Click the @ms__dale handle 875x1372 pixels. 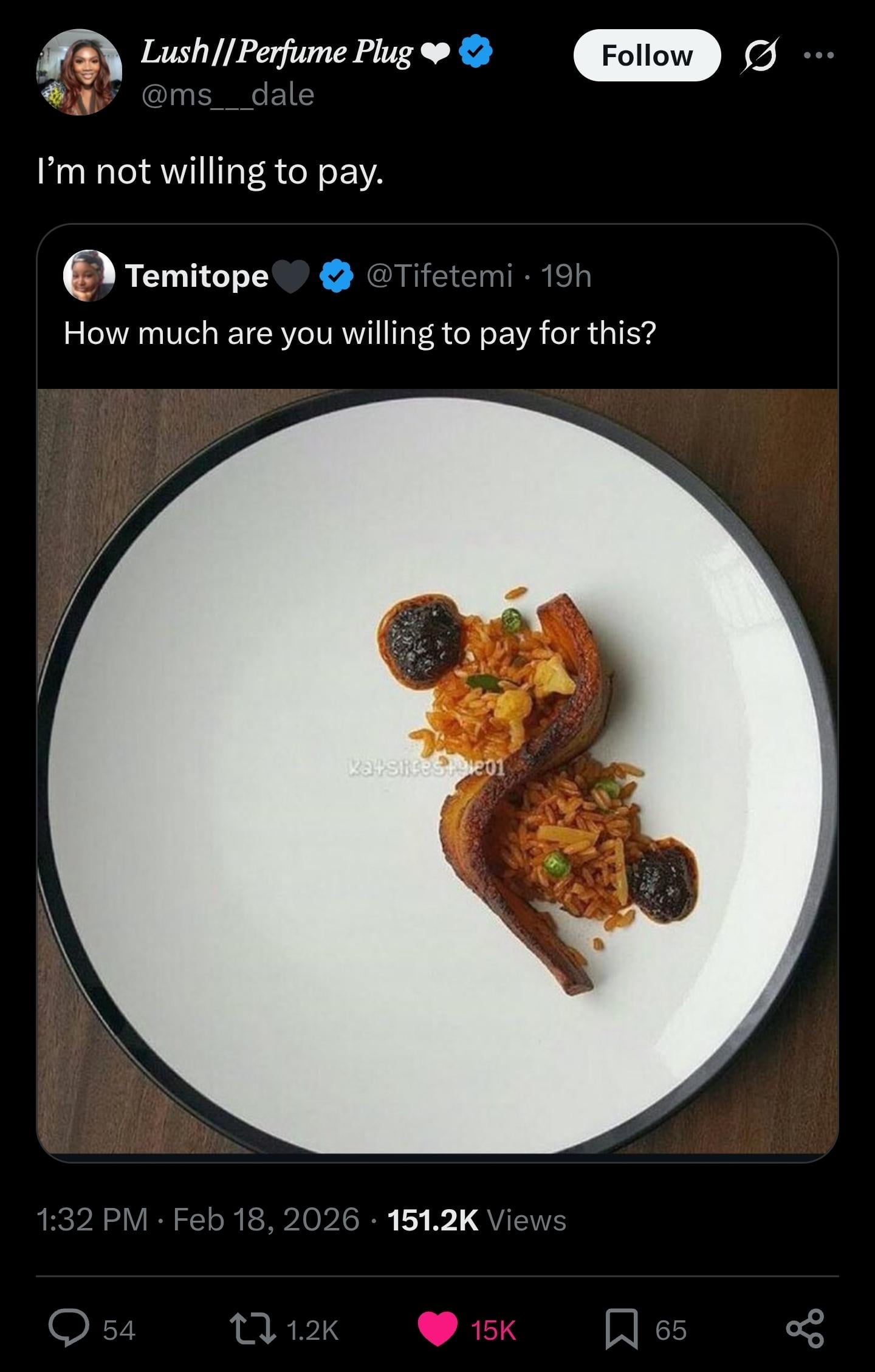coord(228,95)
